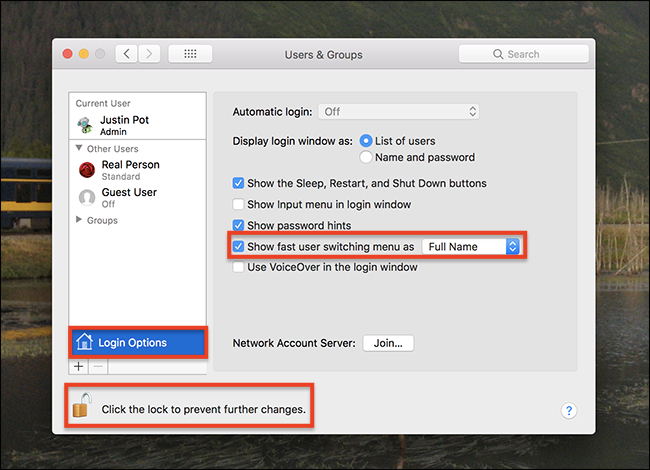Click the Join... button

(388, 343)
